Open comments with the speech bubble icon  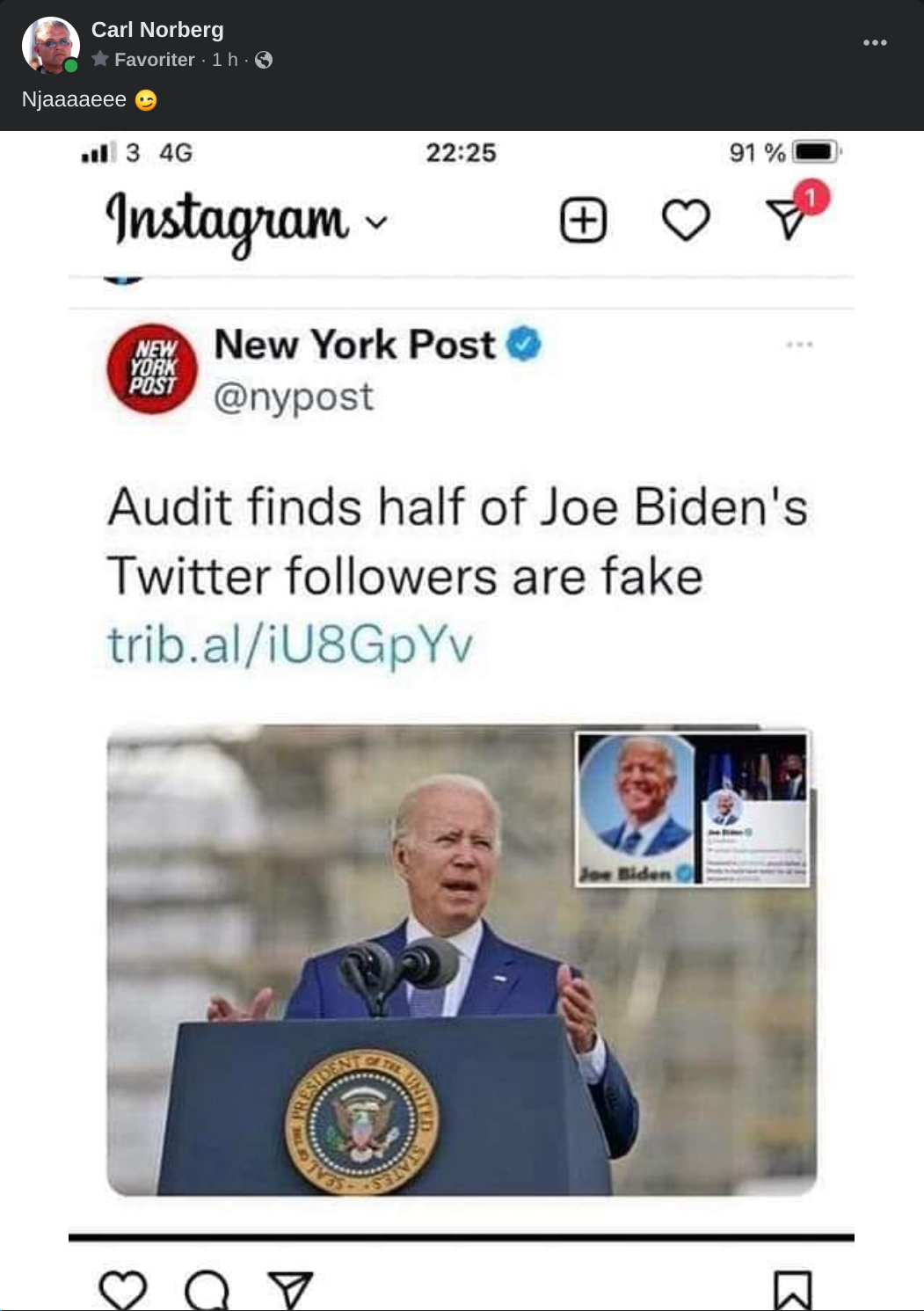pos(207,1291)
